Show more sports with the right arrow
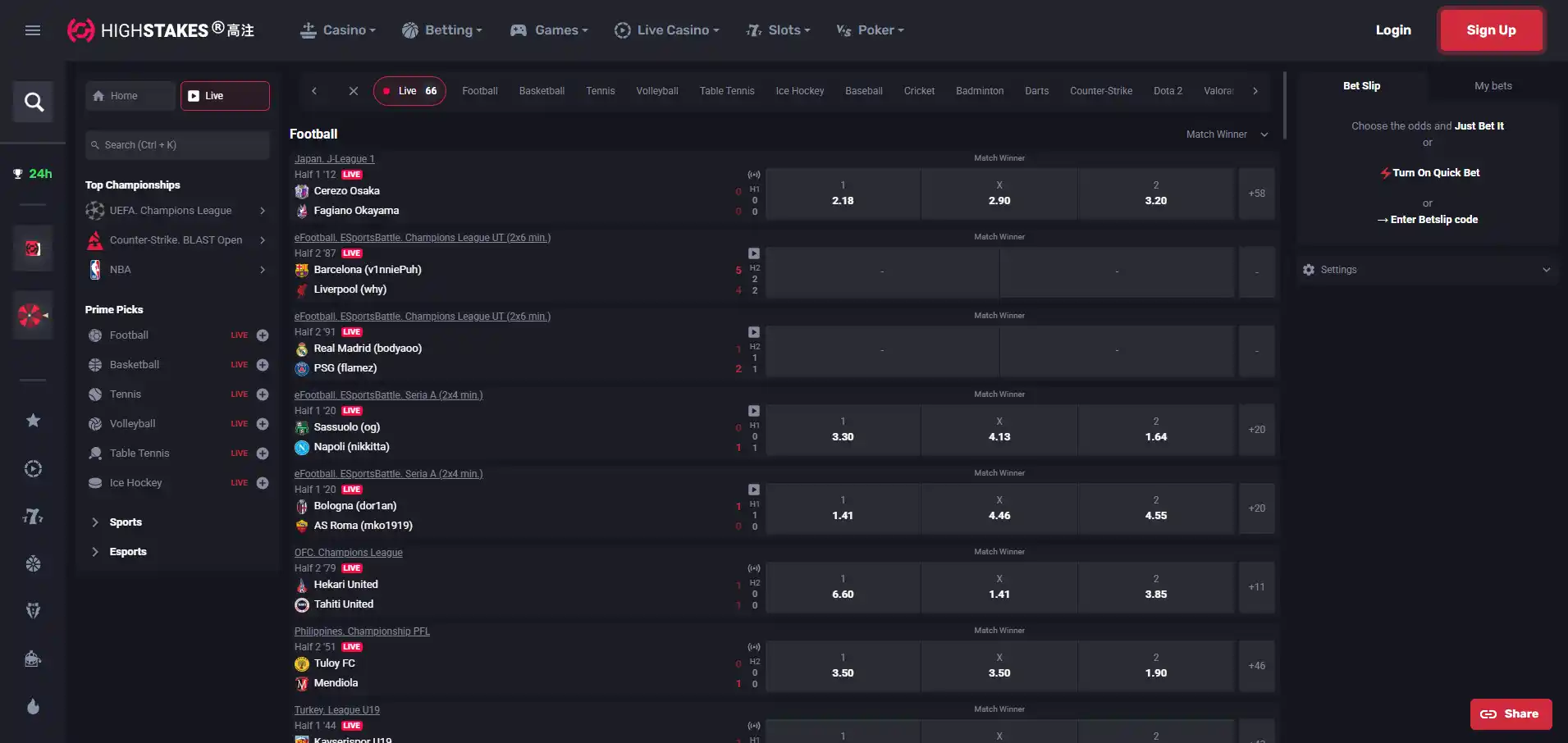This screenshot has height=743, width=1568. click(1255, 91)
